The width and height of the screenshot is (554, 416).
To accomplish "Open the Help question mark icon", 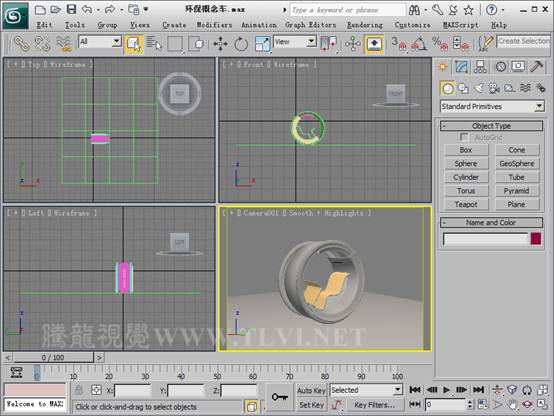I will click(491, 10).
